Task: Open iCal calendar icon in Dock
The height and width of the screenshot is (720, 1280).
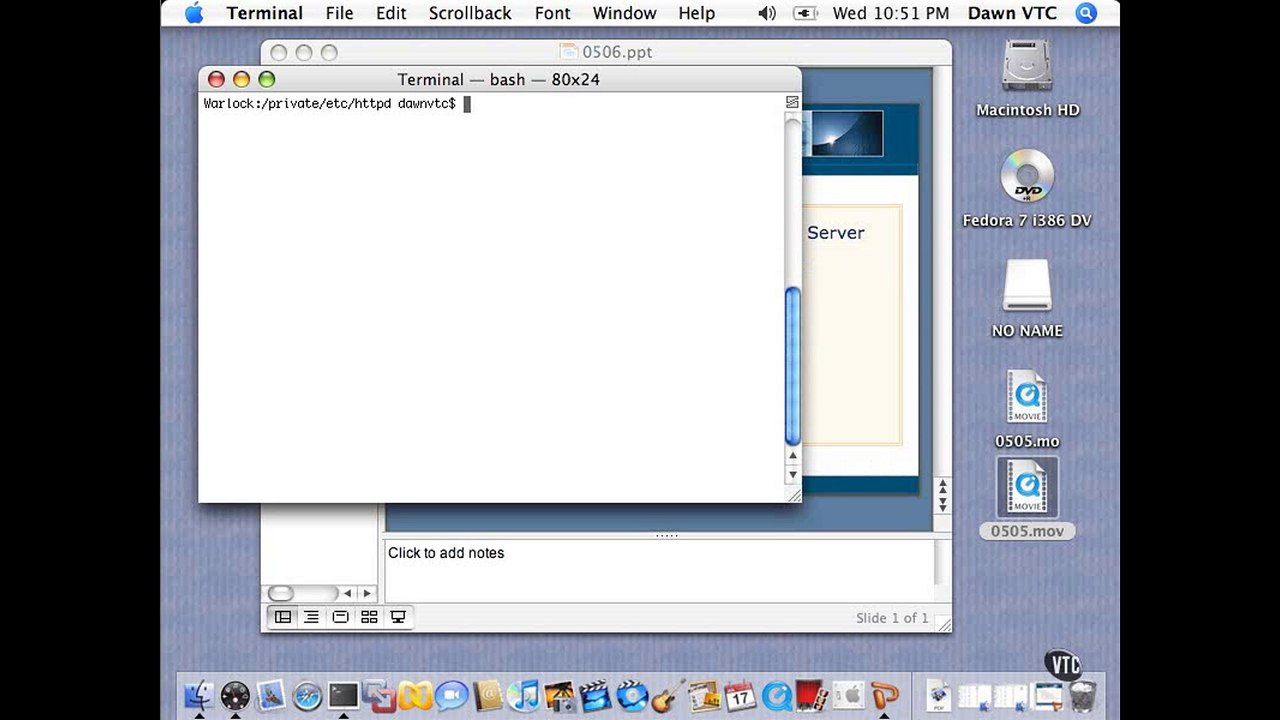Action: [740, 695]
